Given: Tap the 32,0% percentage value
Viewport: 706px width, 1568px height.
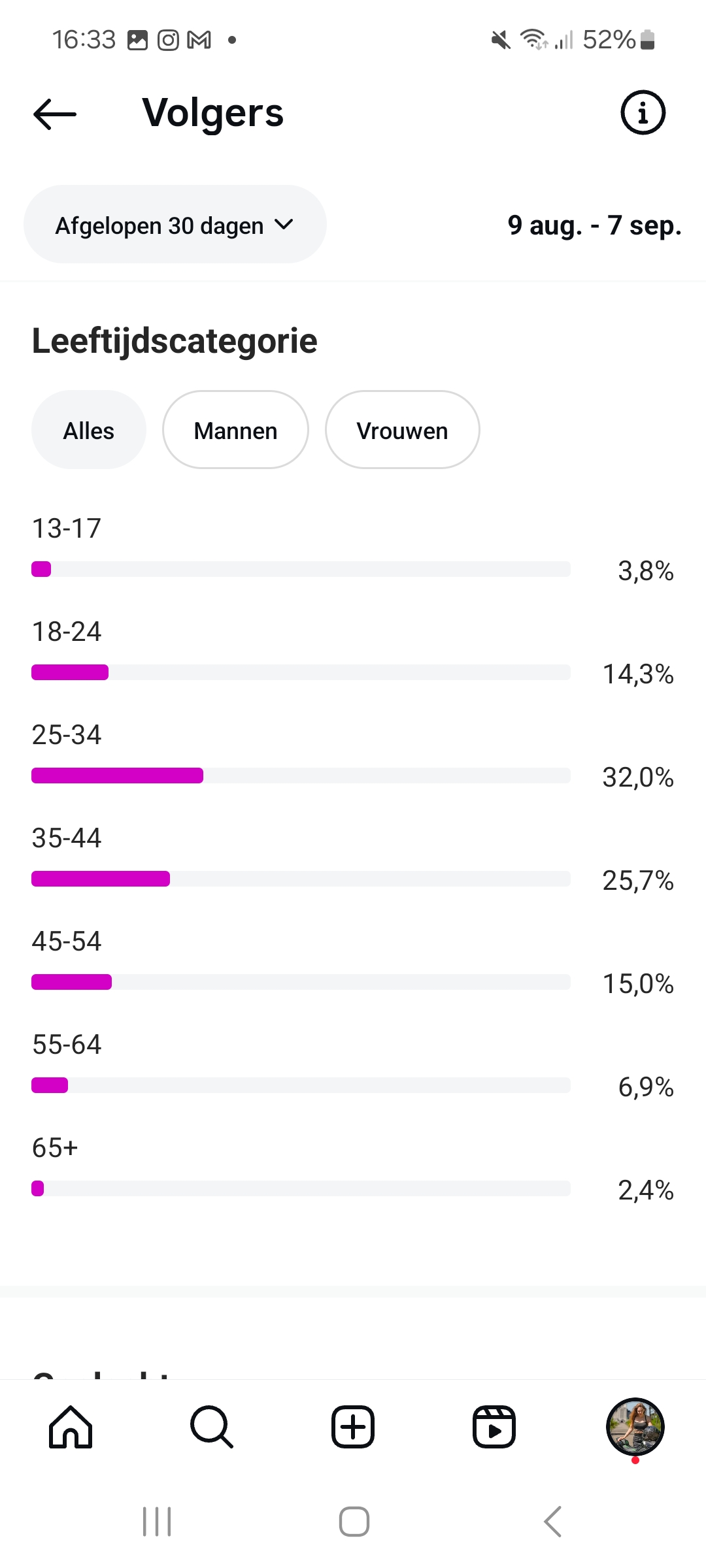Looking at the screenshot, I should click(x=637, y=777).
